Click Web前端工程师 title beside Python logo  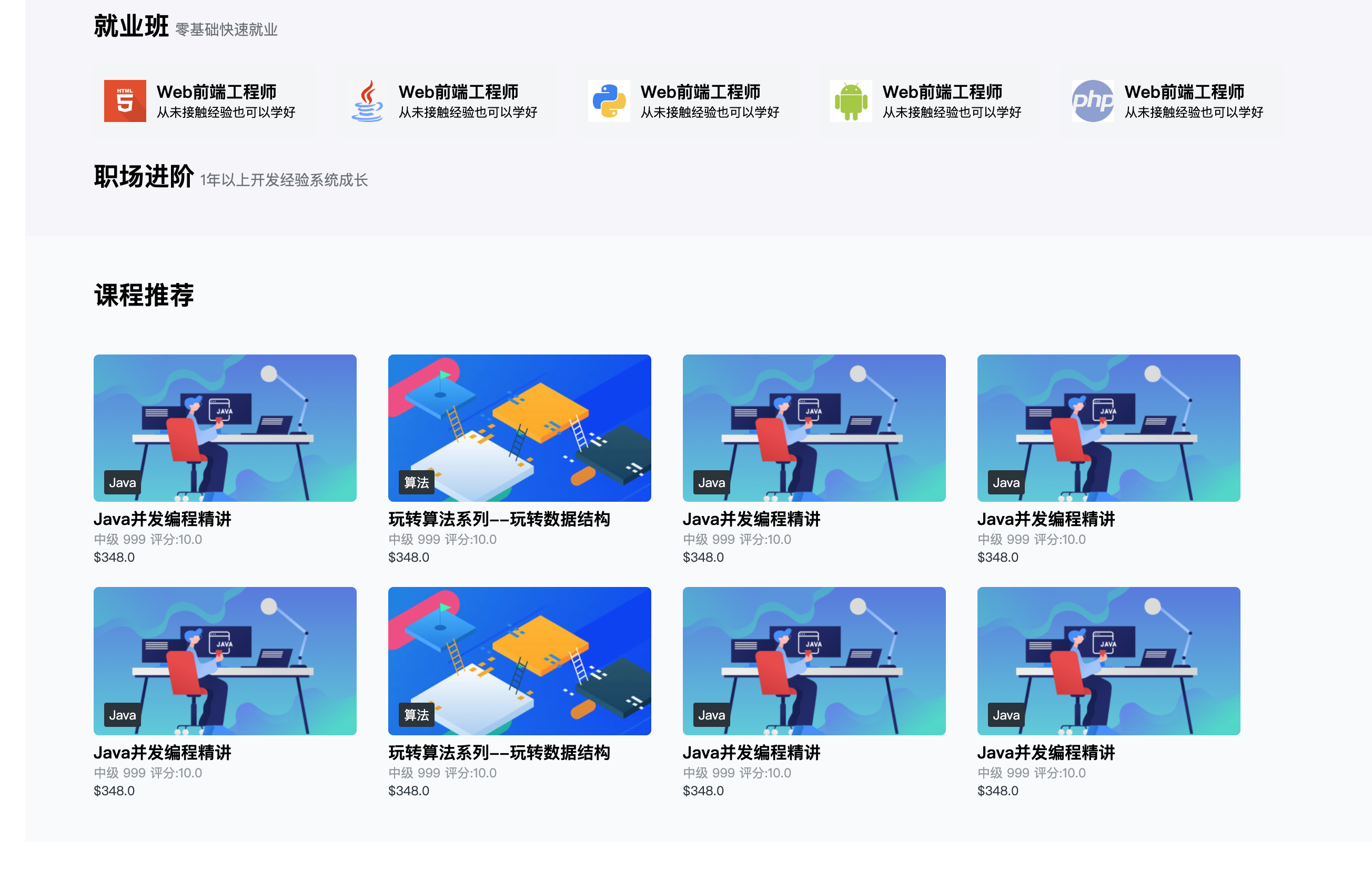(700, 92)
